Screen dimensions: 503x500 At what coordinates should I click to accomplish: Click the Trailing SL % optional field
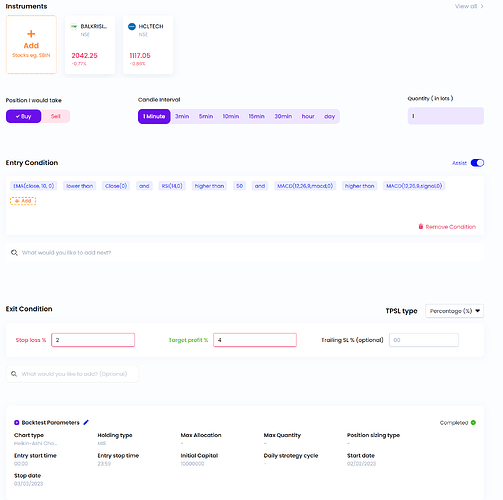424,340
